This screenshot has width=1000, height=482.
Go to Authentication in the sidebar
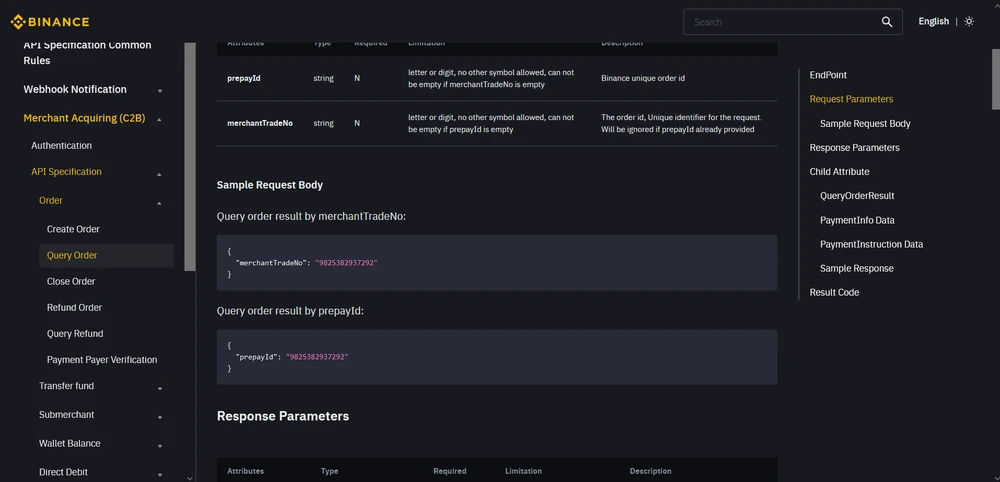click(x=61, y=146)
